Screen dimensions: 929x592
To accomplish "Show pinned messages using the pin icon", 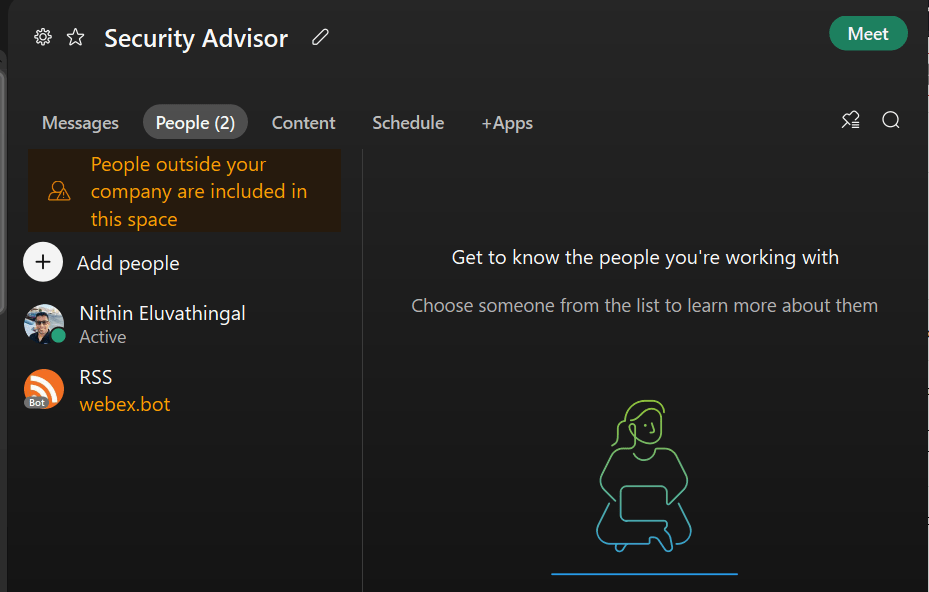I will (x=850, y=121).
